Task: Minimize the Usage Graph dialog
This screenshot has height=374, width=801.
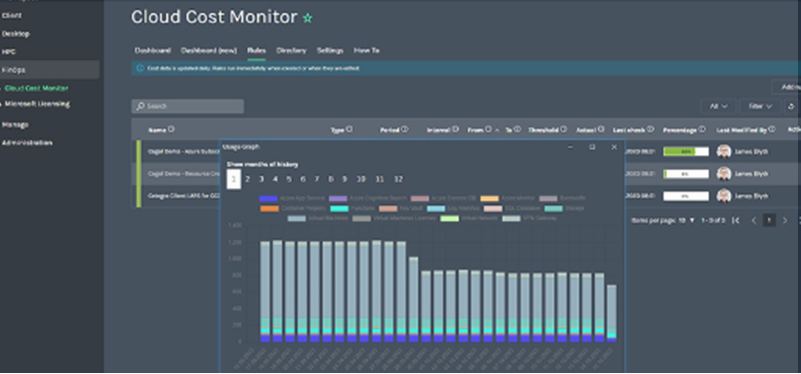Action: tap(571, 147)
